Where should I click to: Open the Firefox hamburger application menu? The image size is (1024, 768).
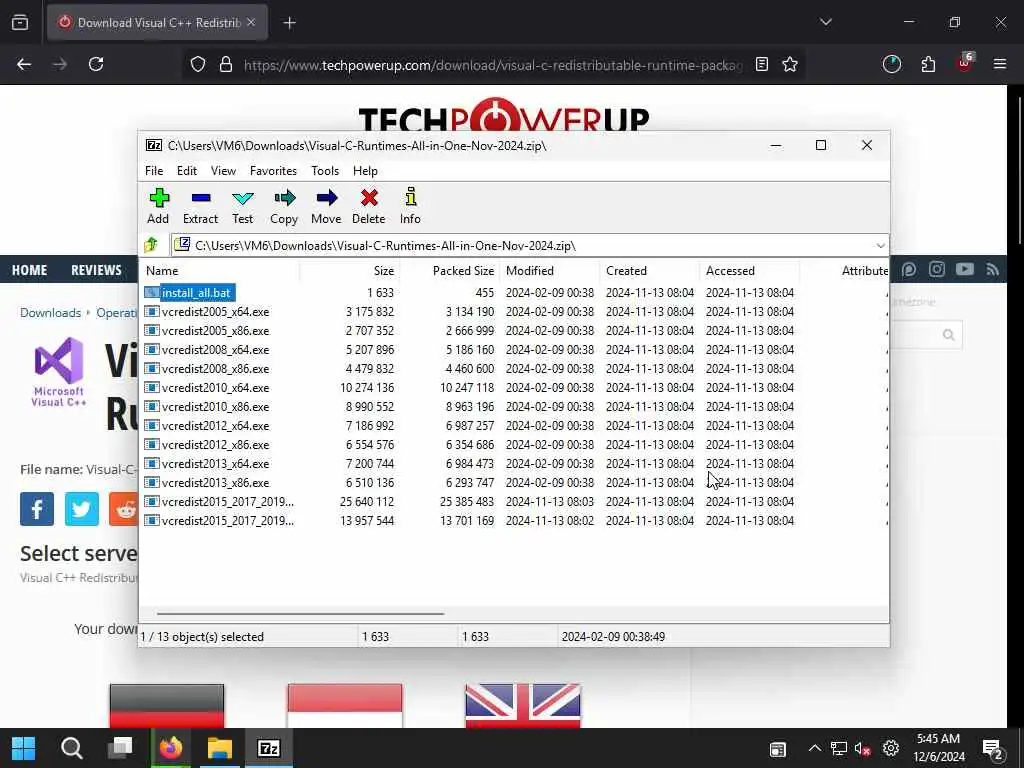tap(1000, 64)
